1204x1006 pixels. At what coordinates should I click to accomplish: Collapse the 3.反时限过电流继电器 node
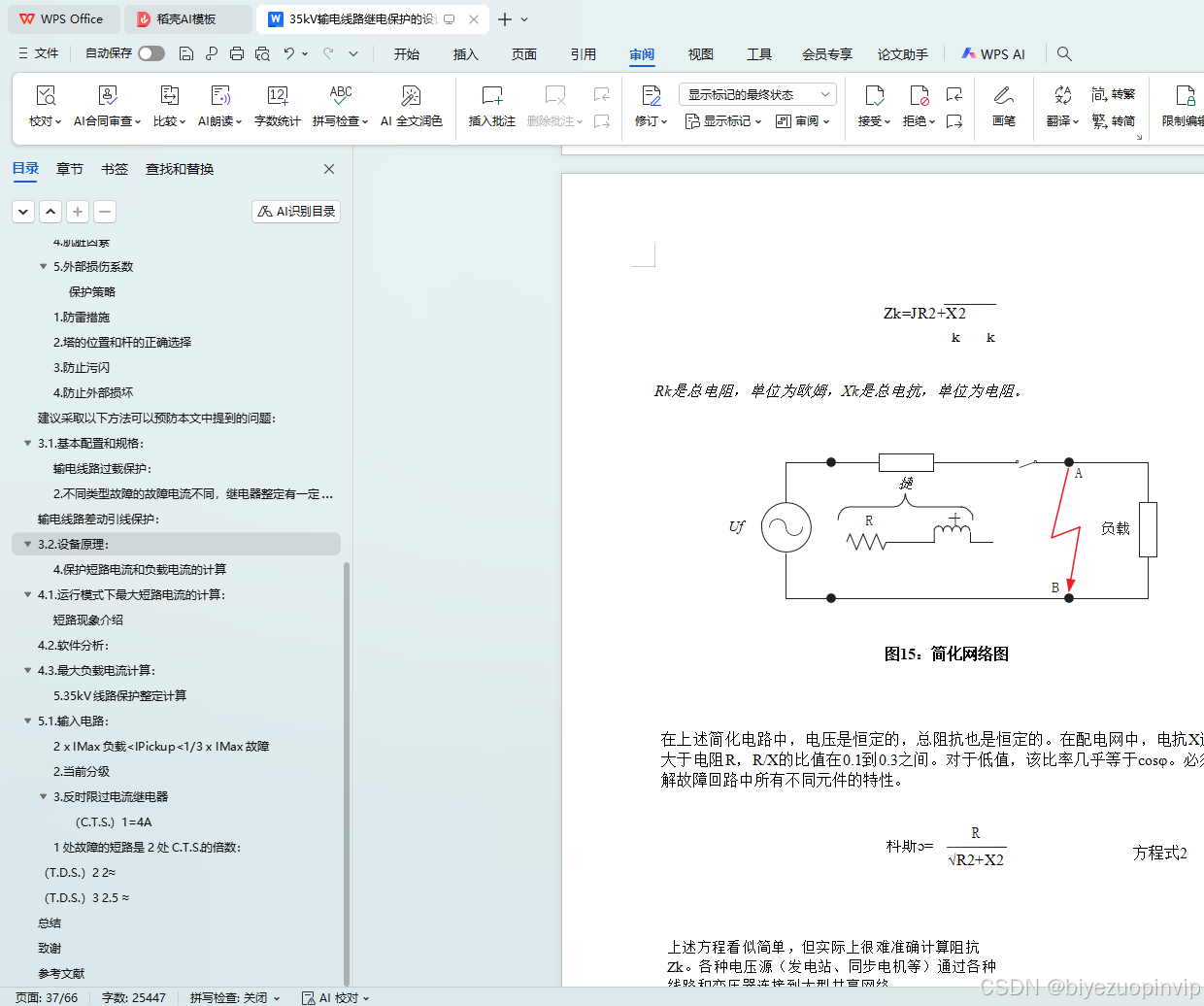43,796
